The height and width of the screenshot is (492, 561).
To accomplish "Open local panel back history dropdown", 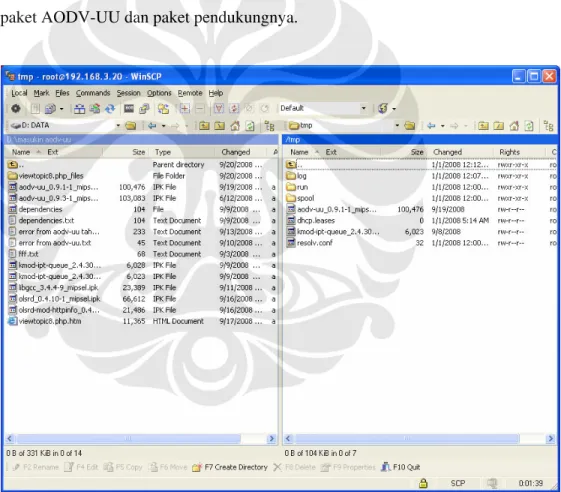I will [164, 126].
